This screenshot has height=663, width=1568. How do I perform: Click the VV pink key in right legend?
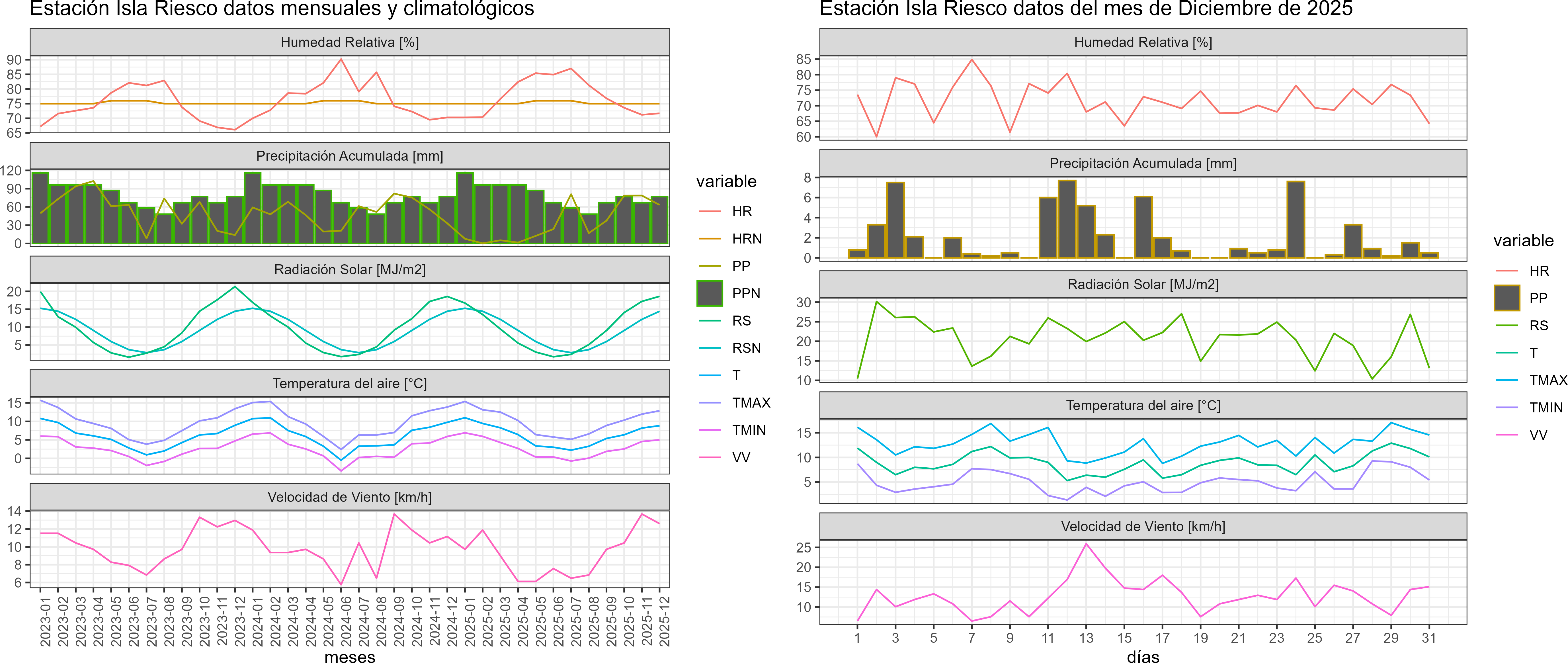[1506, 435]
